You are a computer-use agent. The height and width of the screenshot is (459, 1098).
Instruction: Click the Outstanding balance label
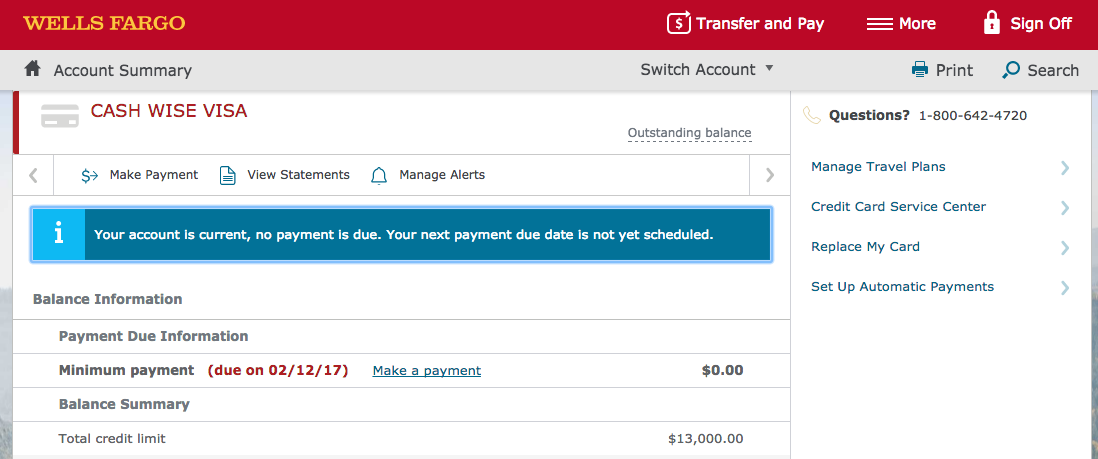[689, 133]
